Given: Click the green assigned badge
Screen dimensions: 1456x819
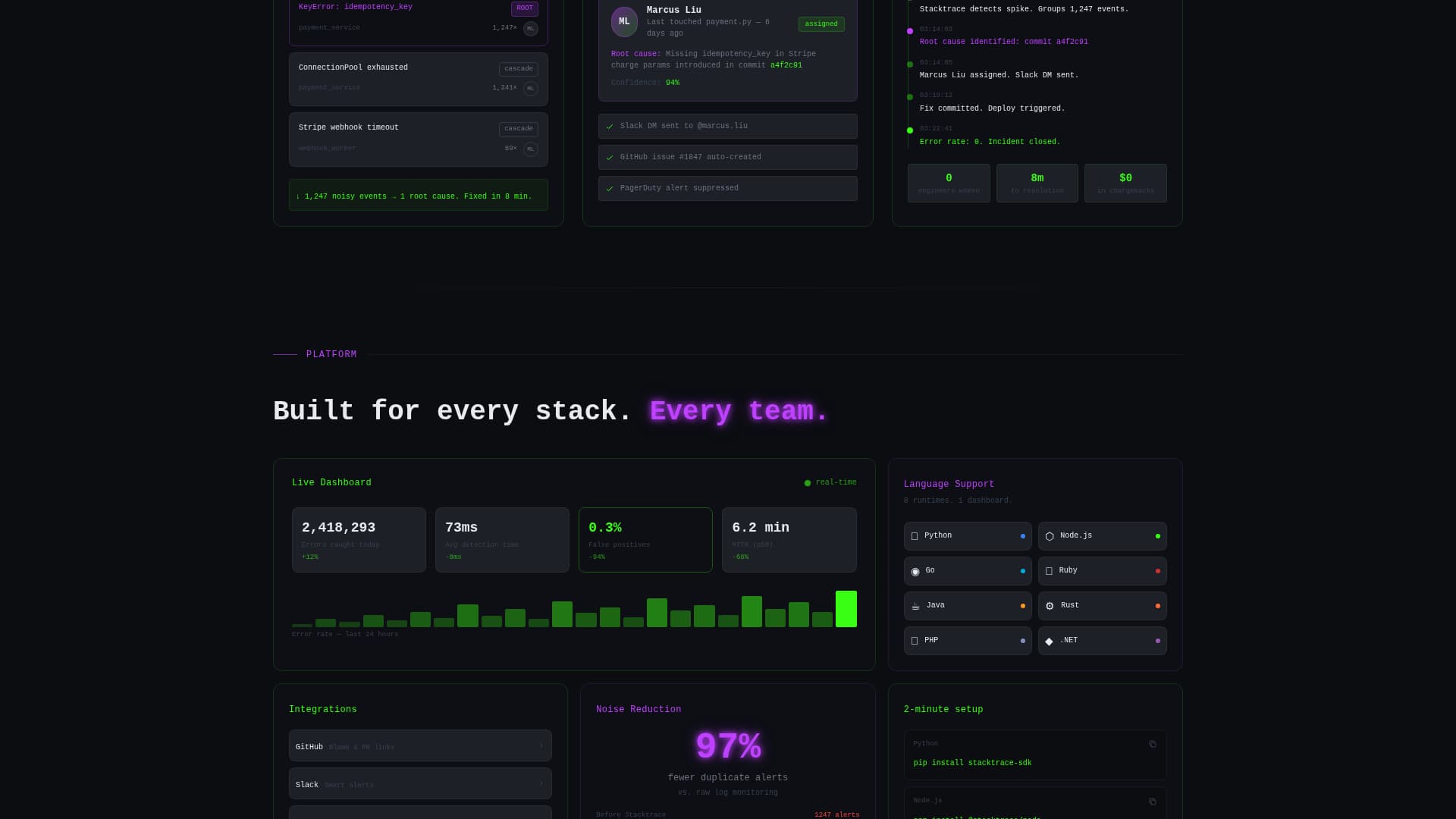Looking at the screenshot, I should [821, 24].
